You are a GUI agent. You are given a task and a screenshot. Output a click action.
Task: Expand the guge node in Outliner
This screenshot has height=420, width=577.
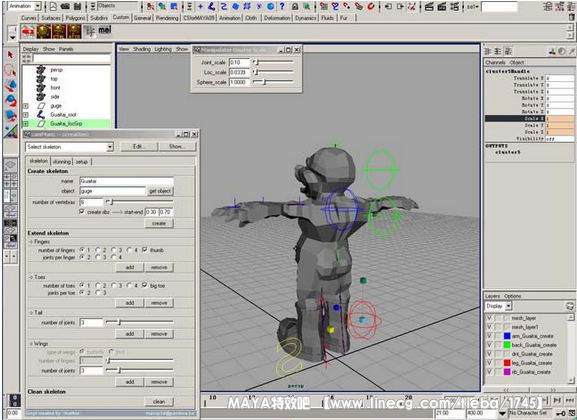26,106
